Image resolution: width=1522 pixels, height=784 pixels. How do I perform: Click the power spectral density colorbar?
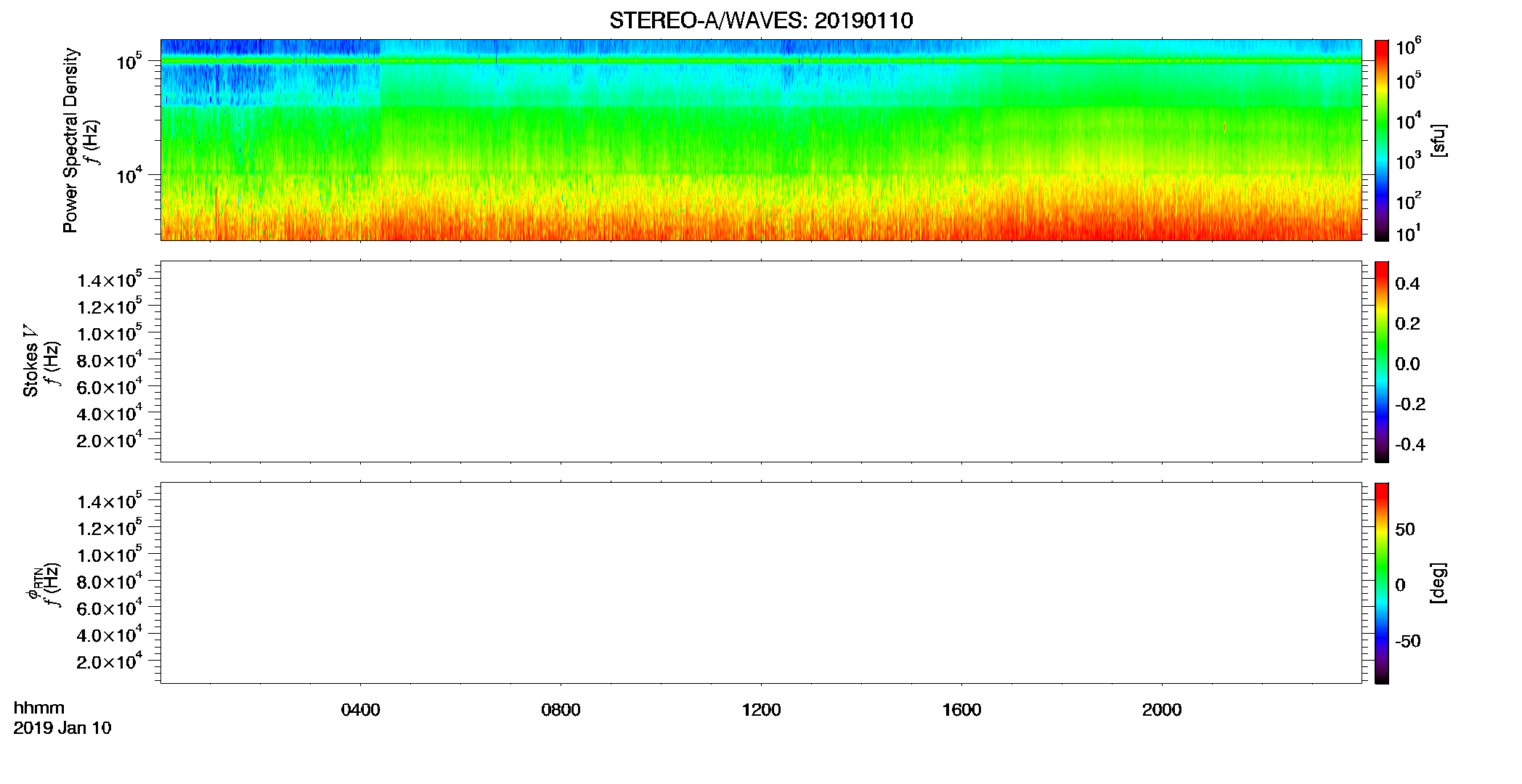coord(1382,140)
